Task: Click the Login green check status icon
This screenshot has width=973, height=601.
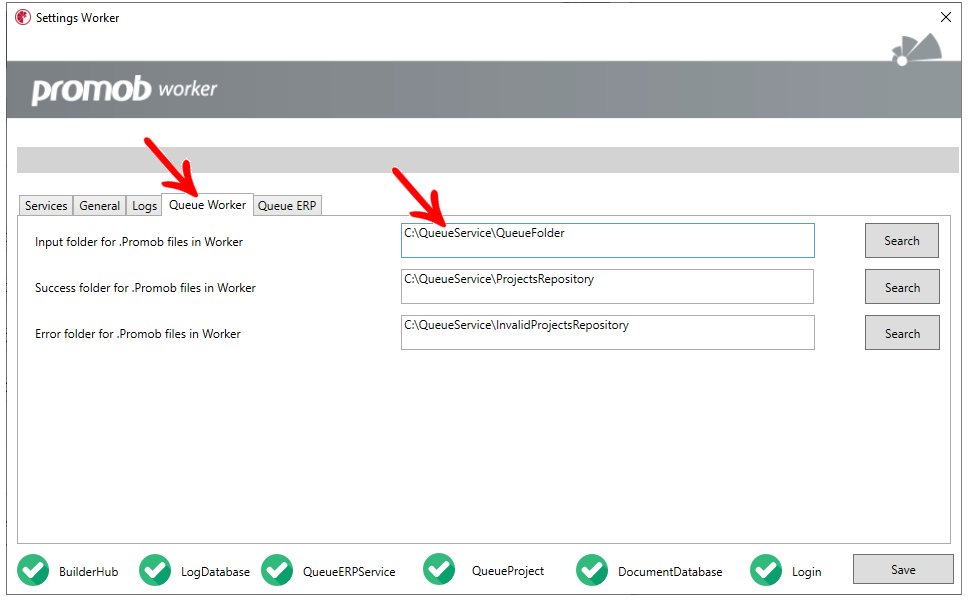Action: [766, 570]
